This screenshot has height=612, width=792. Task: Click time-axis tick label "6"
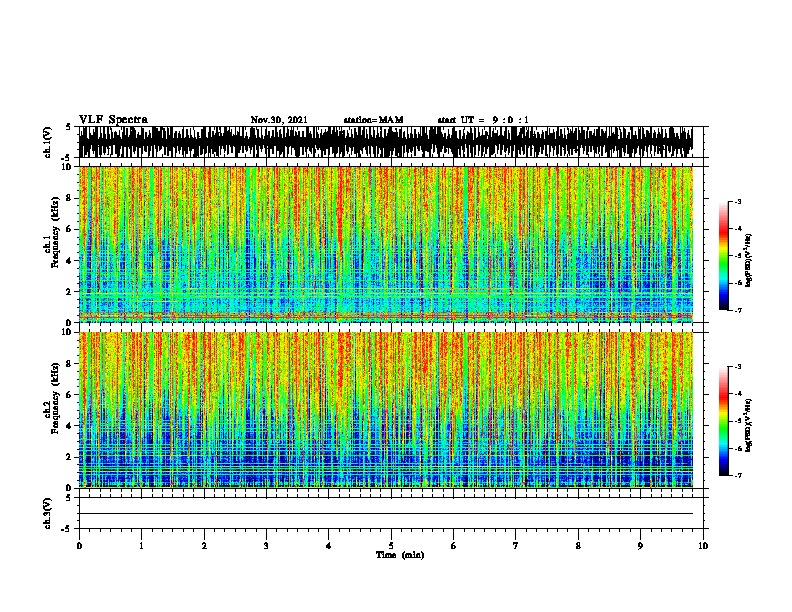click(454, 545)
